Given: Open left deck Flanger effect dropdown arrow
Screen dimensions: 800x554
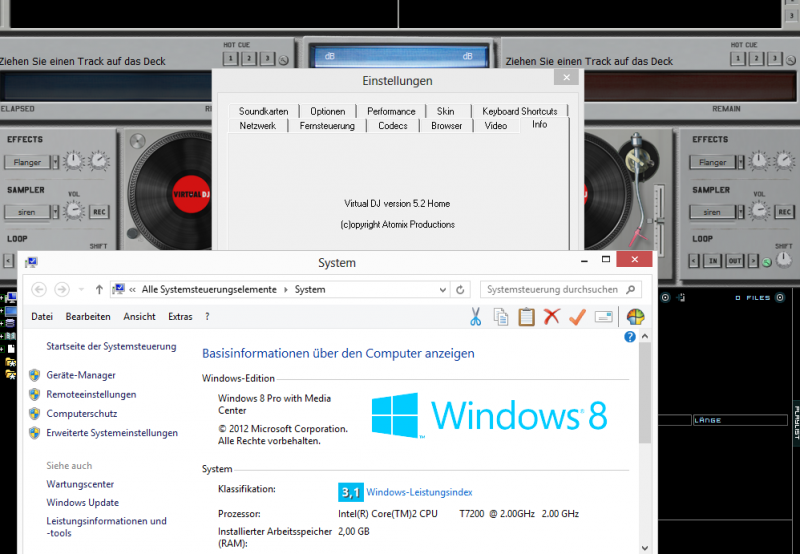Looking at the screenshot, I should [55, 162].
